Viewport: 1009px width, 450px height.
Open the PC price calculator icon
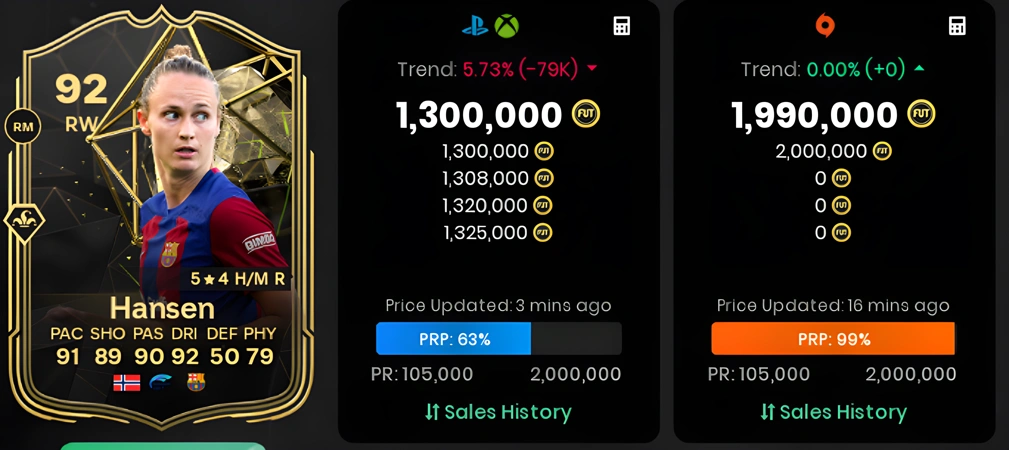958,26
